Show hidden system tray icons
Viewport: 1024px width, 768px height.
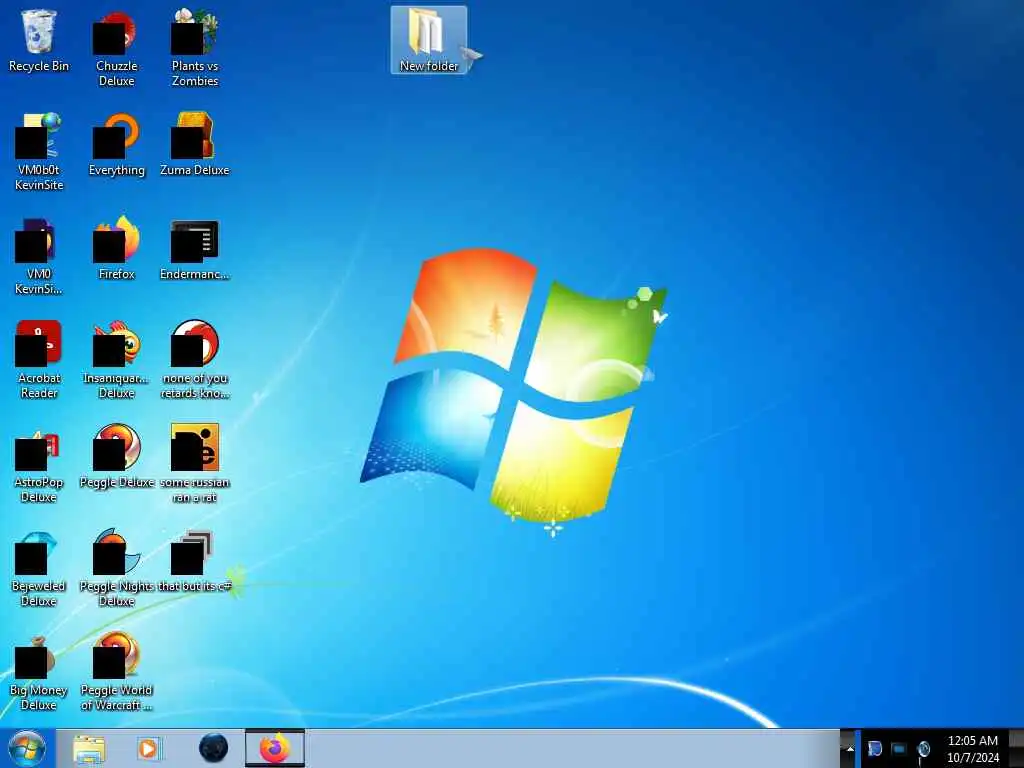click(849, 748)
